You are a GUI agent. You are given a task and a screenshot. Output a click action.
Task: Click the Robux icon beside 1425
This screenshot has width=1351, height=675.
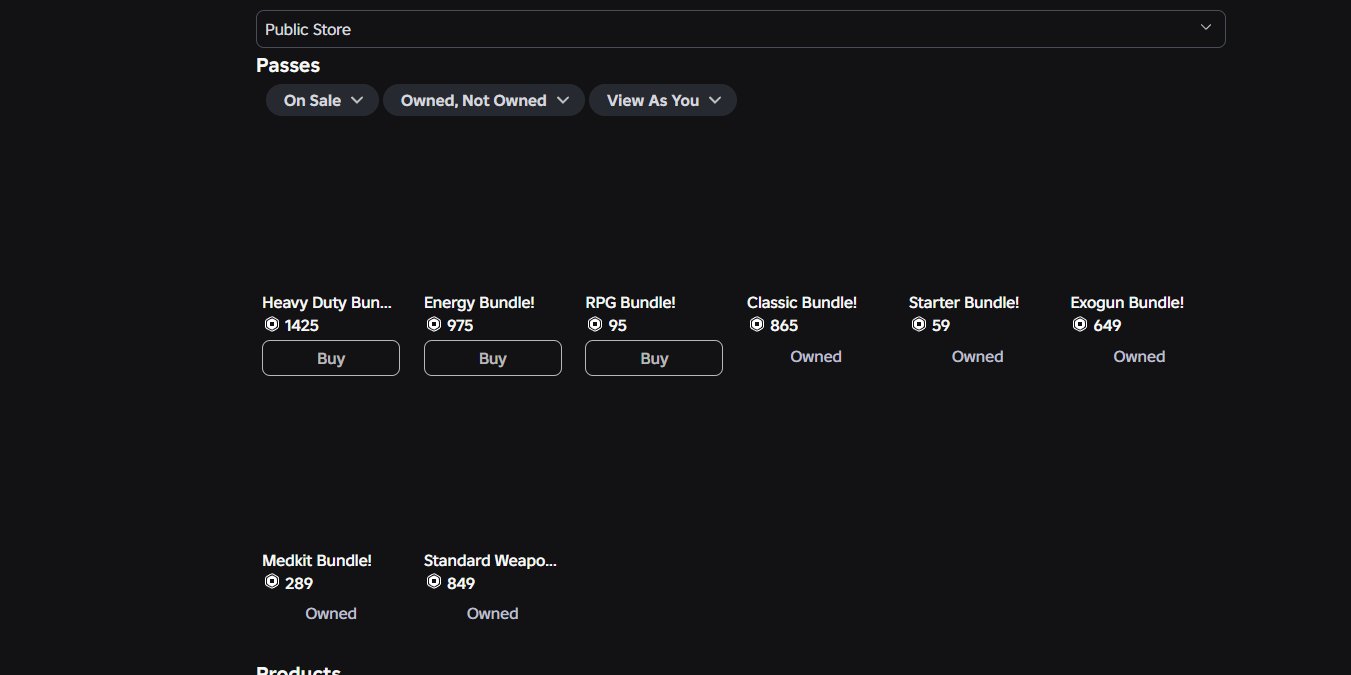272,324
